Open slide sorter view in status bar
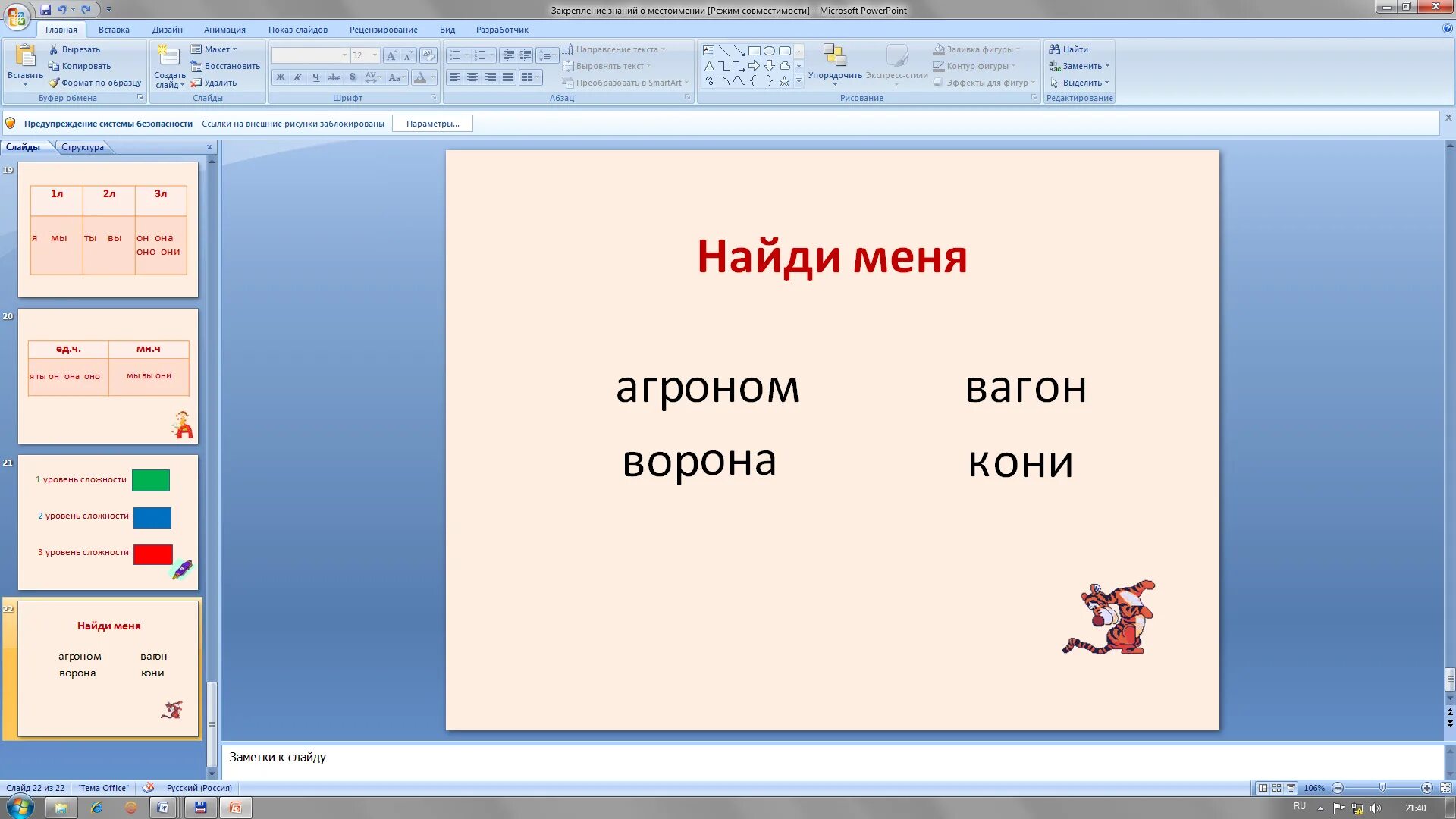 [1276, 788]
